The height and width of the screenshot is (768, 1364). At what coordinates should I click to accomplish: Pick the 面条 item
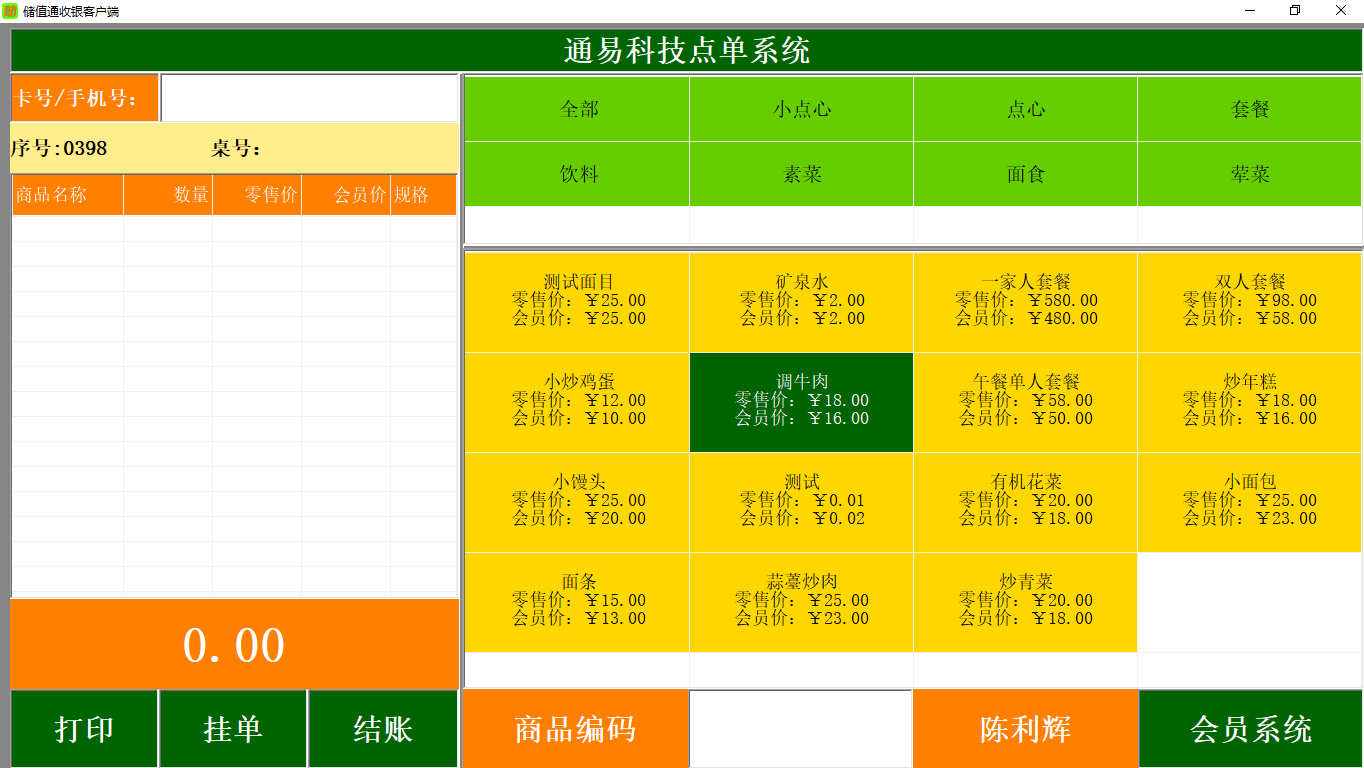click(577, 602)
